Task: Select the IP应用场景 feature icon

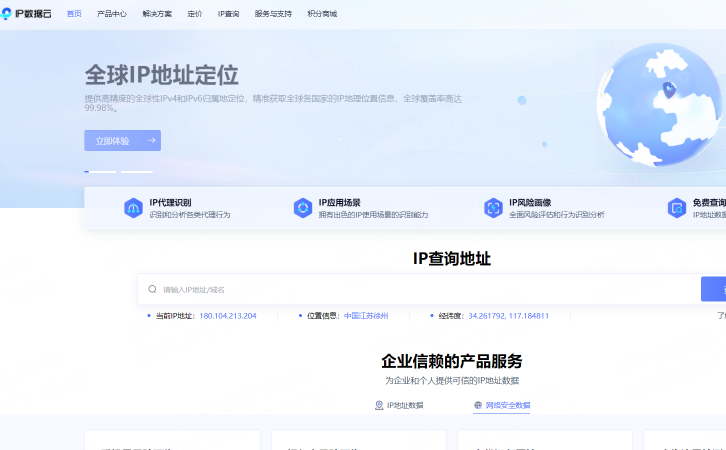Action: [303, 208]
